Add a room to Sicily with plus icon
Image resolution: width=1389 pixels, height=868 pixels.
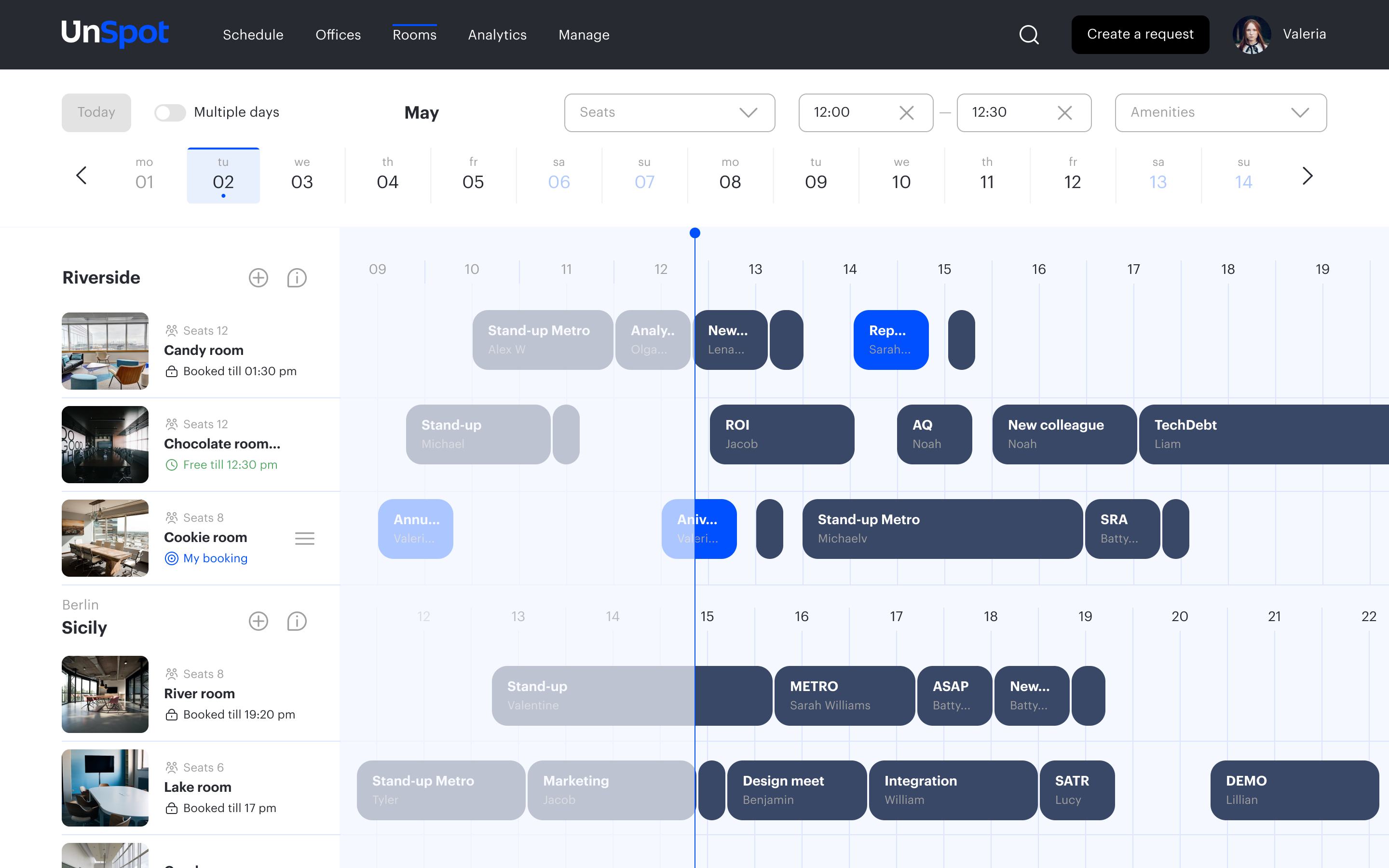(x=259, y=621)
